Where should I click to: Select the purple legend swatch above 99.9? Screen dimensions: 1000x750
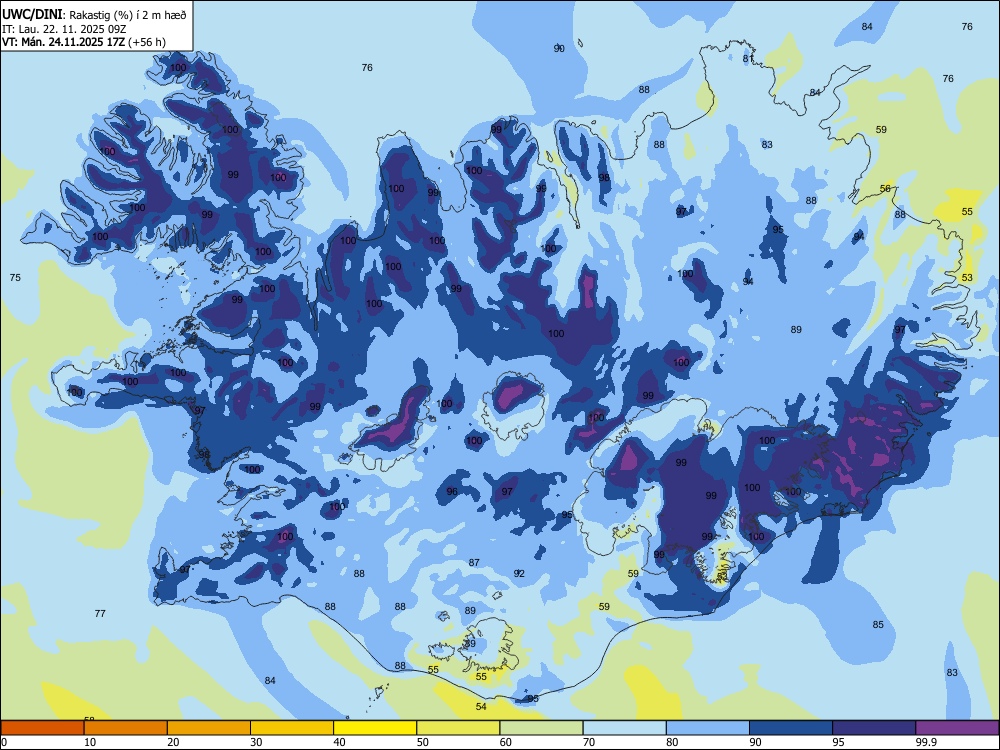pos(957,728)
